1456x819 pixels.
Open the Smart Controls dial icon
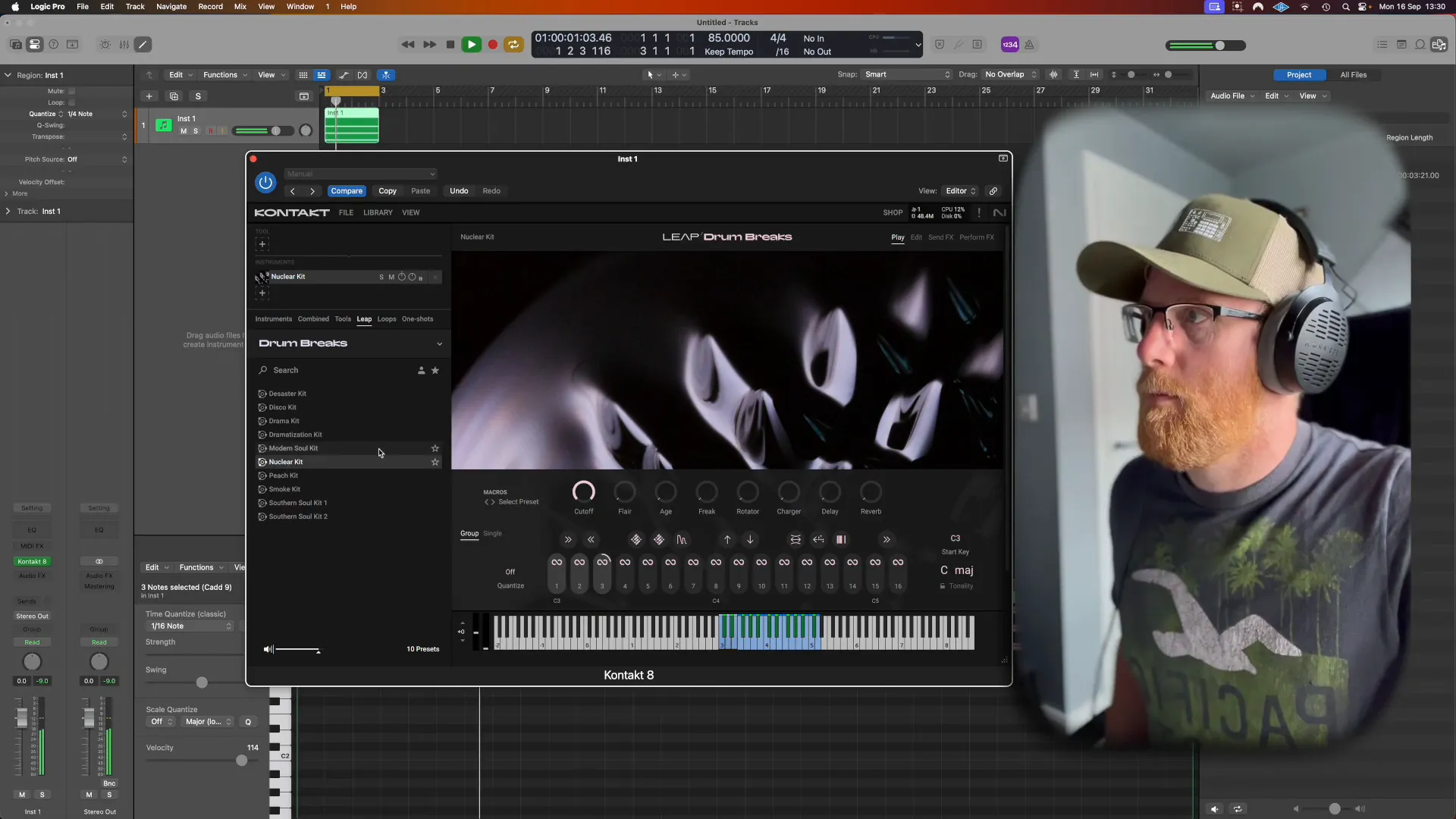(x=105, y=45)
